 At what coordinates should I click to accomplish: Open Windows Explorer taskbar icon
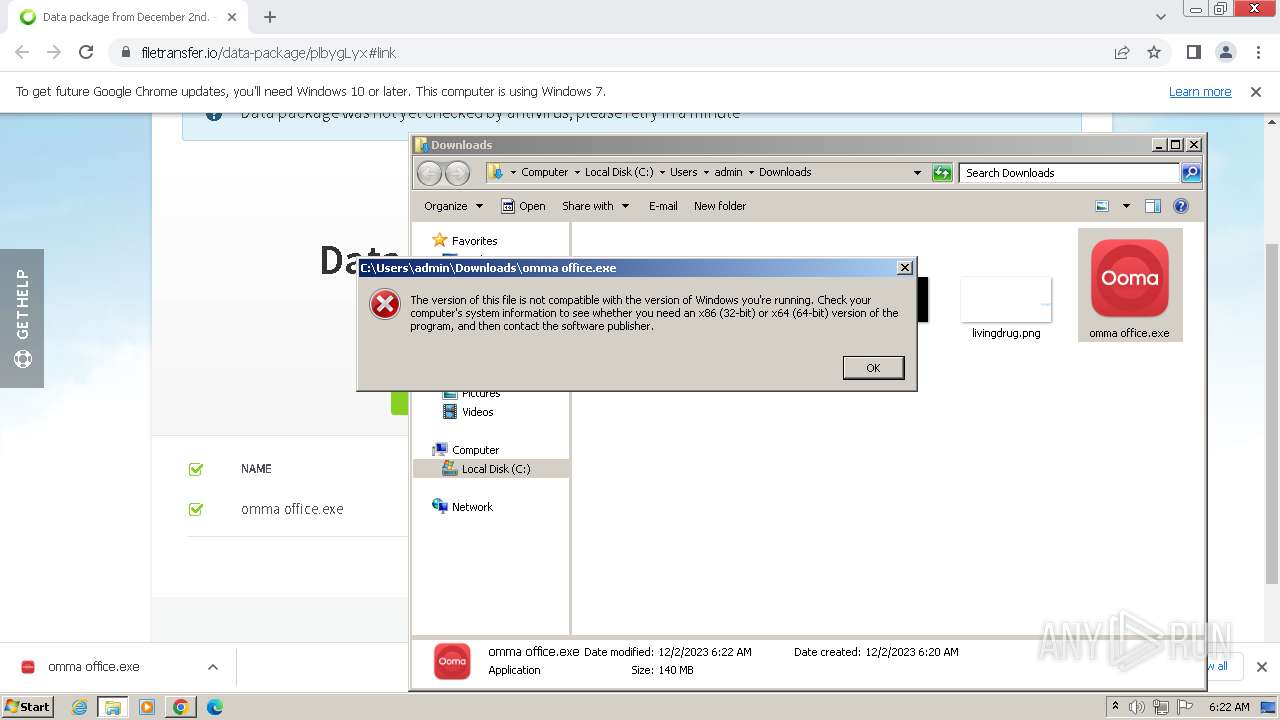tap(113, 707)
